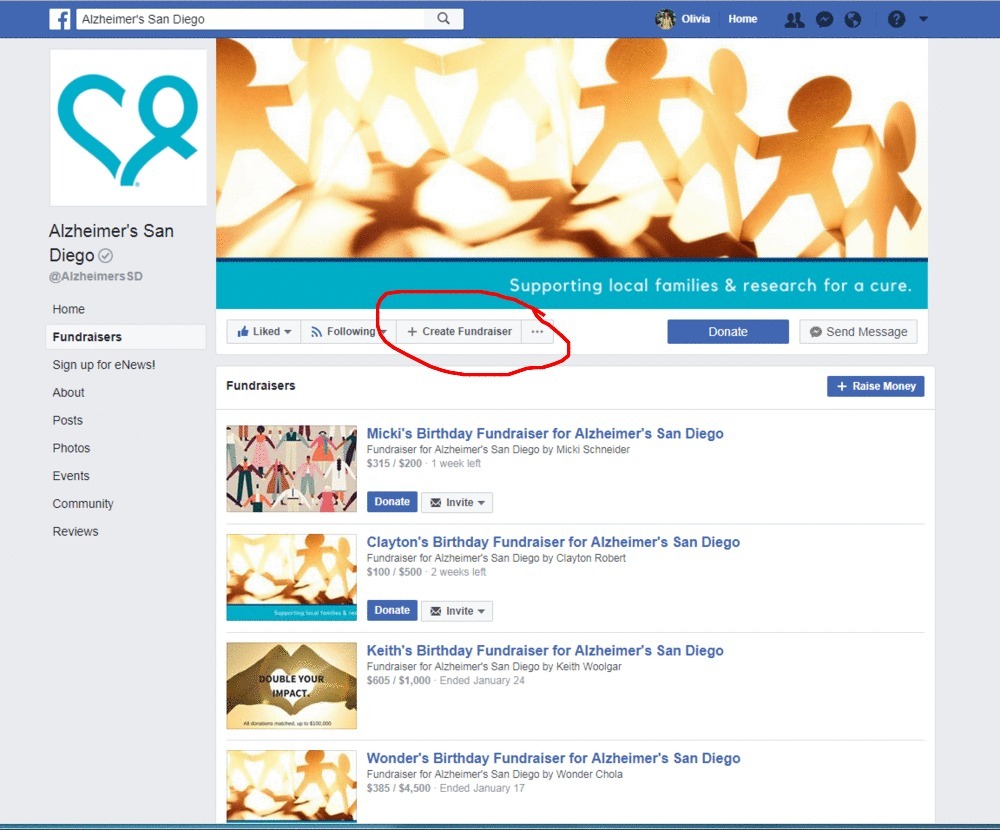This screenshot has width=1000, height=830.
Task: Click "$100 / $500 · 2 weeks left" text
Action: pyautogui.click(x=426, y=572)
